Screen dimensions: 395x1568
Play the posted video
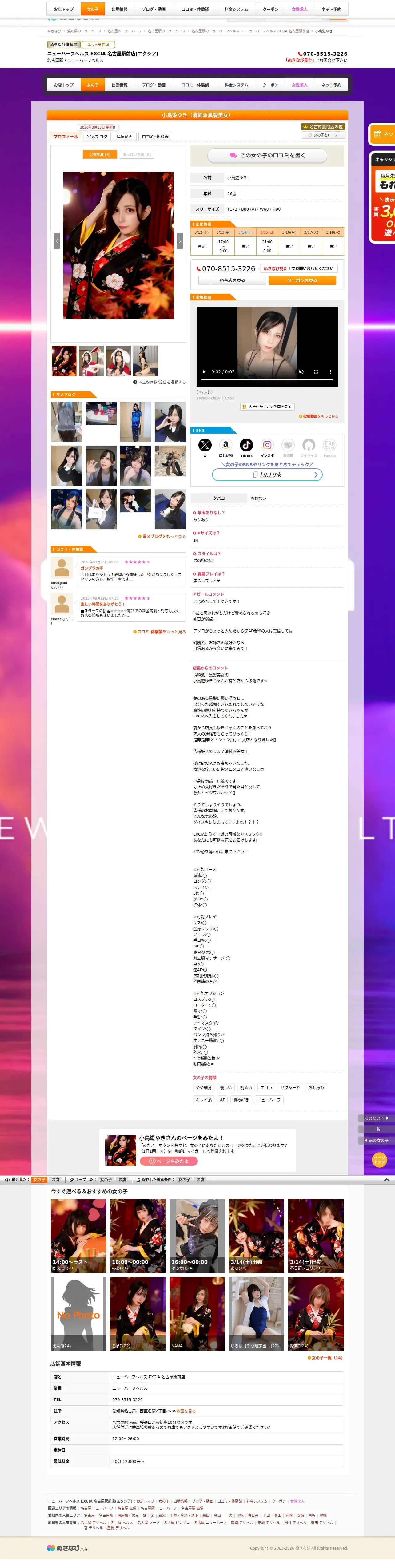pos(204,371)
